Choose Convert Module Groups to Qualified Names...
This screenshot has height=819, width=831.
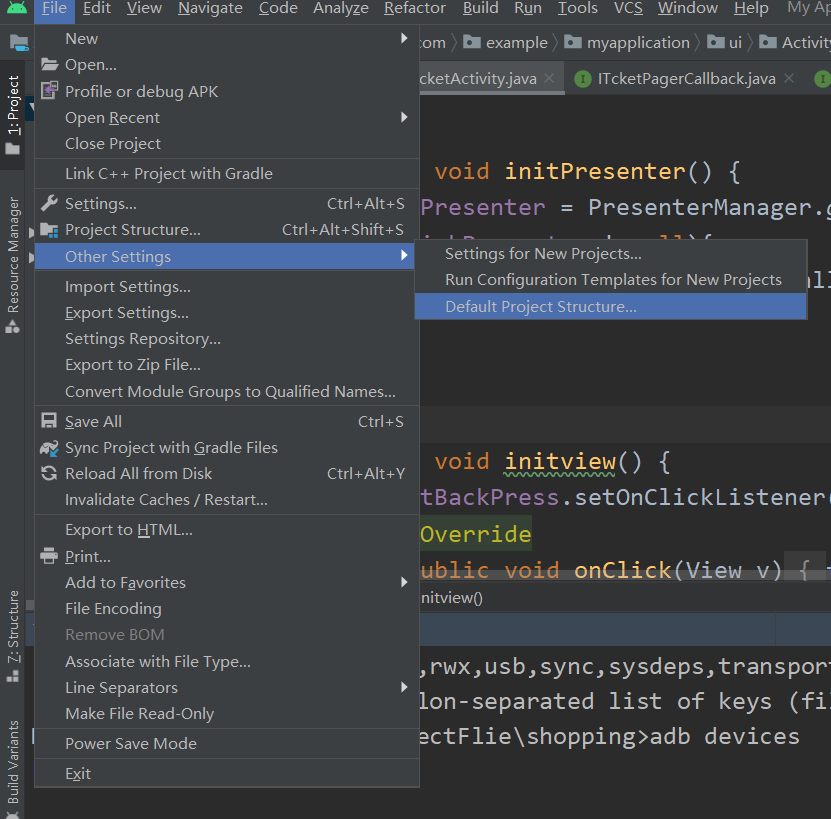click(x=227, y=391)
